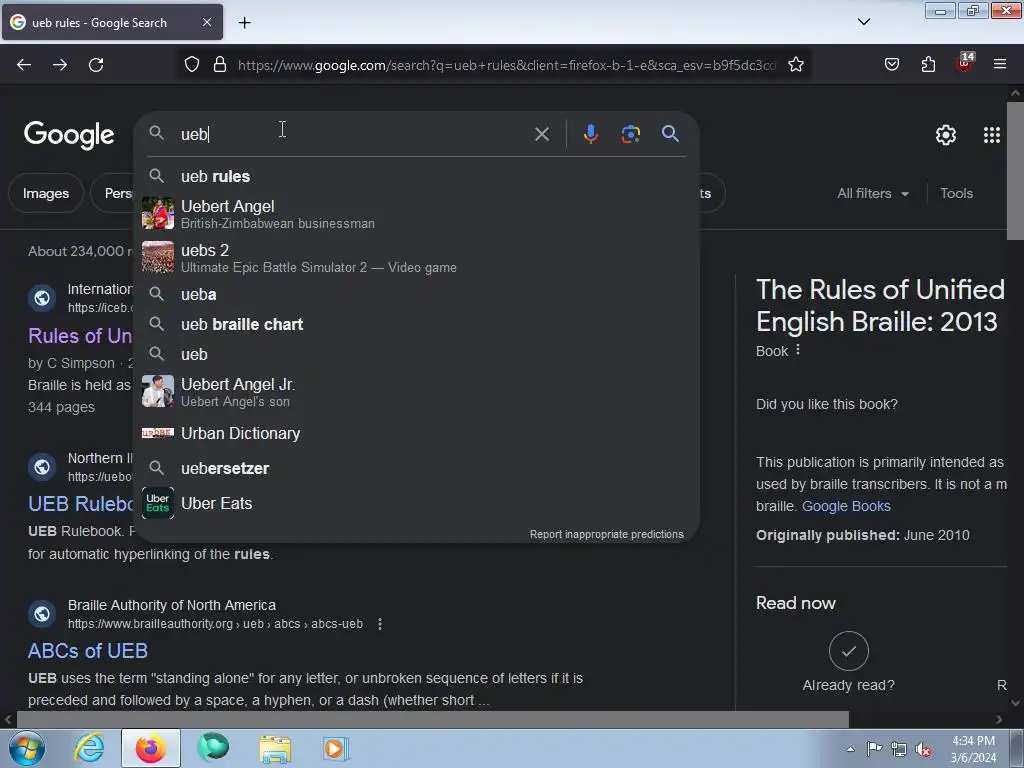Select the 'Uebert Angel' suggestion
The image size is (1024, 768).
coord(416,214)
